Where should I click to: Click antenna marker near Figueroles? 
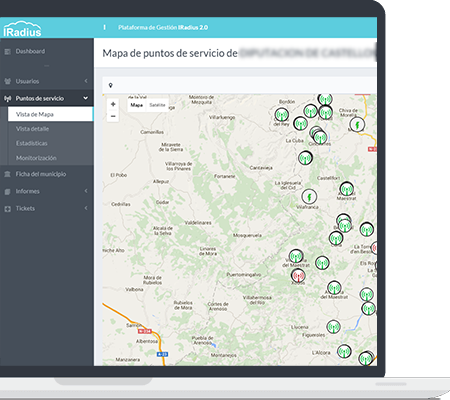(333, 327)
